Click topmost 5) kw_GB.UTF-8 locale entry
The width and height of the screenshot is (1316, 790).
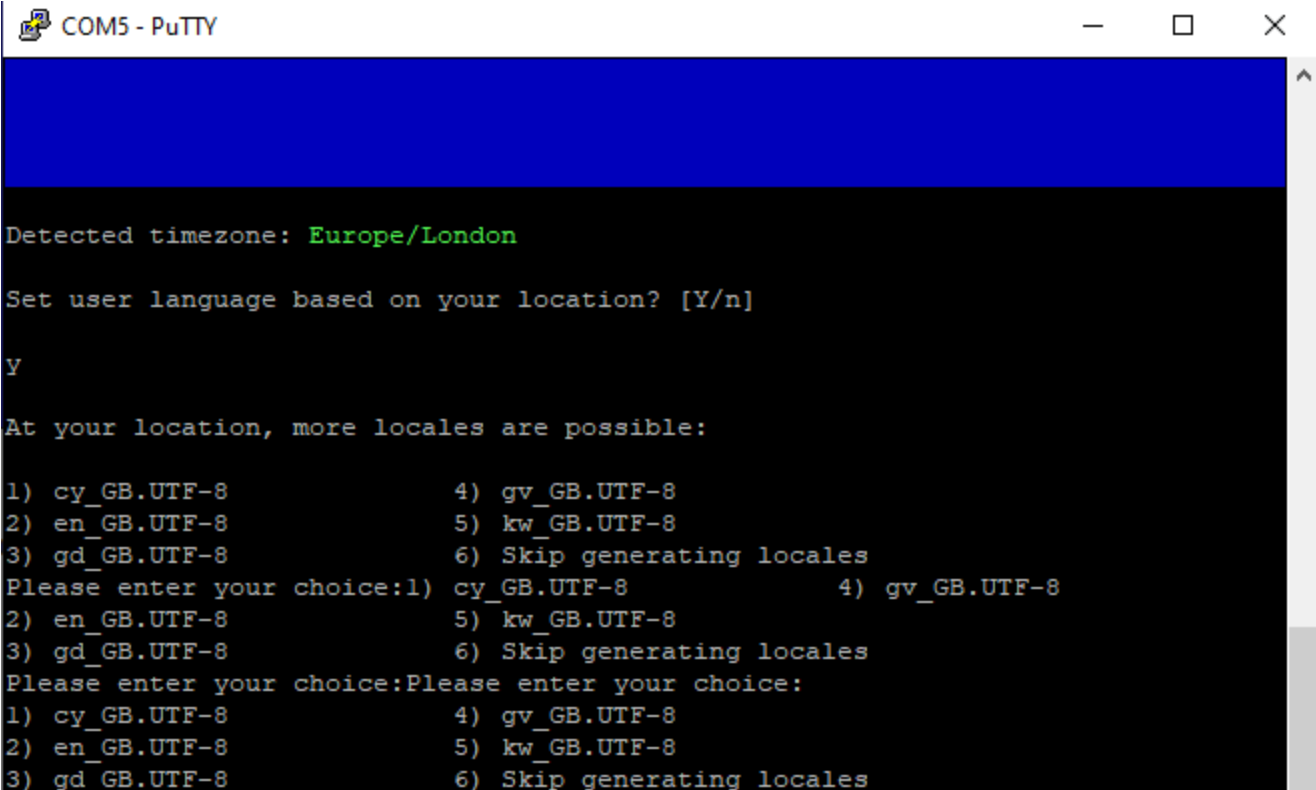564,524
